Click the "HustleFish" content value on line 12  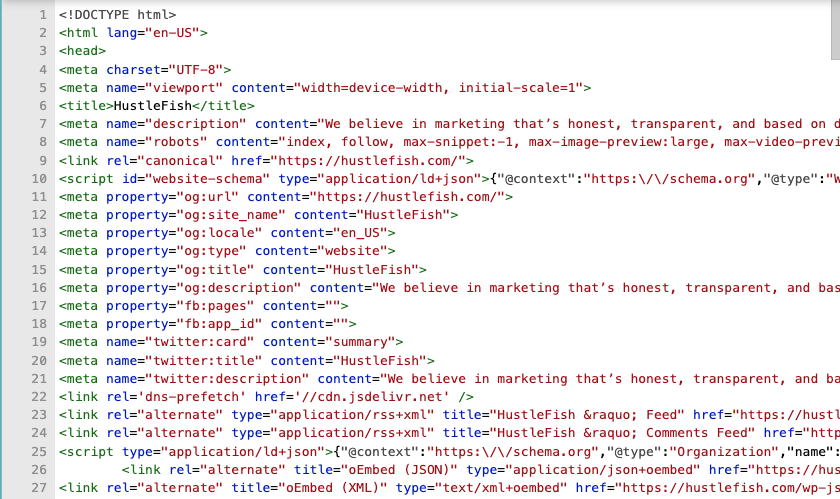(403, 215)
